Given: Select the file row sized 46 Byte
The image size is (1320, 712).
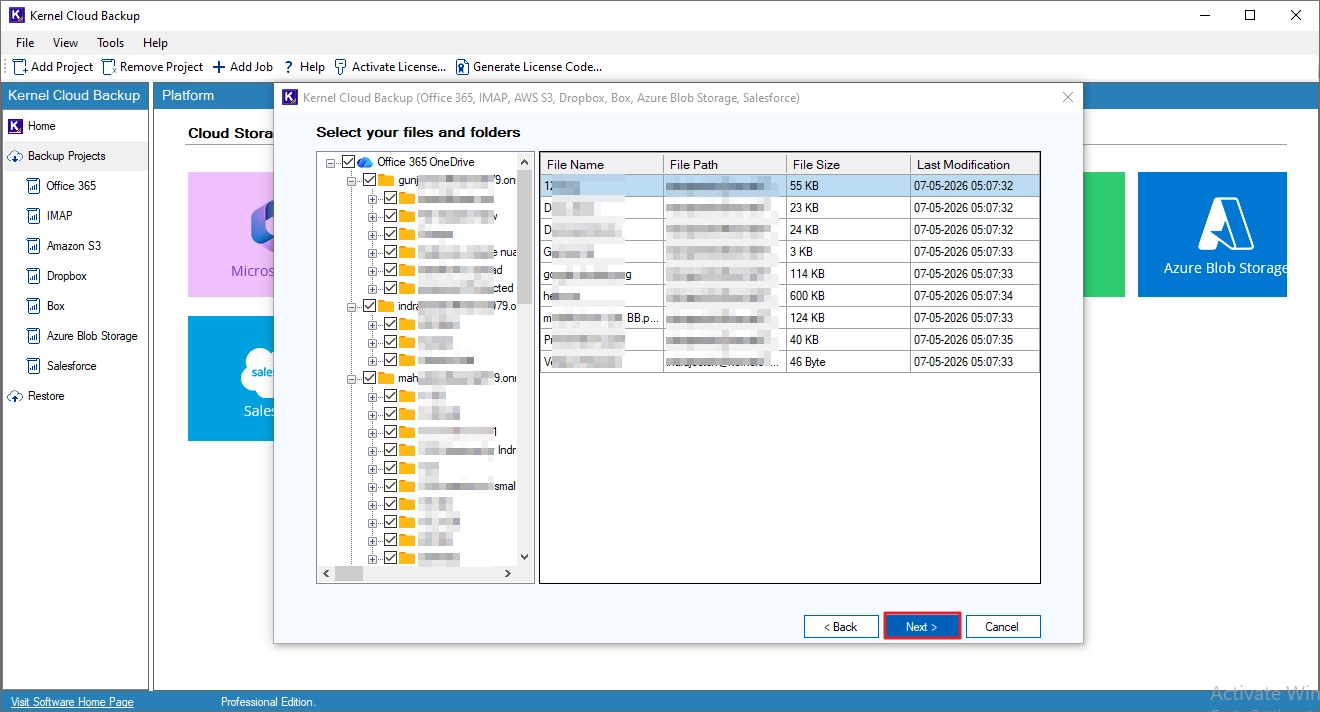Looking at the screenshot, I should click(790, 362).
